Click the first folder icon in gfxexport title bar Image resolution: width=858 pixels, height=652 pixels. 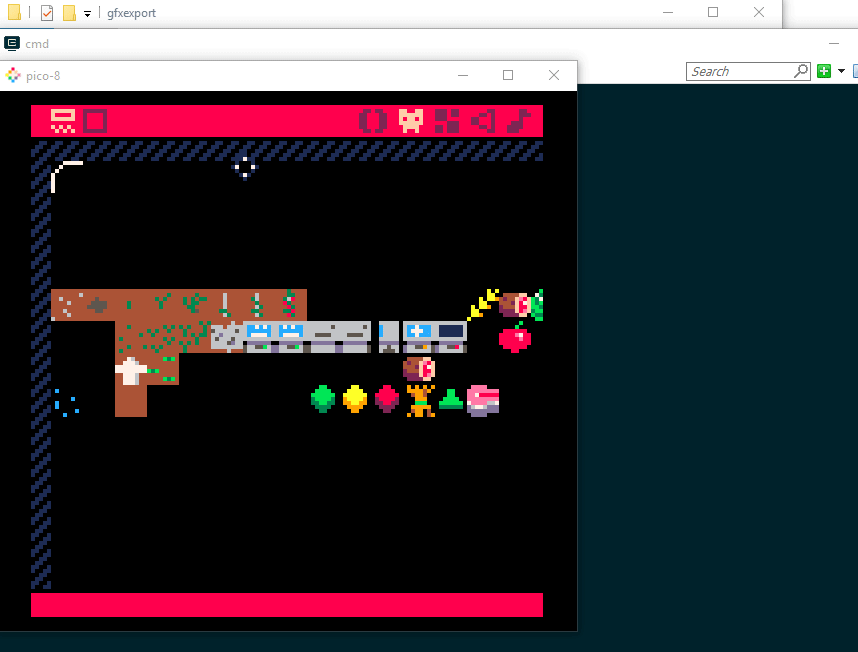point(15,12)
